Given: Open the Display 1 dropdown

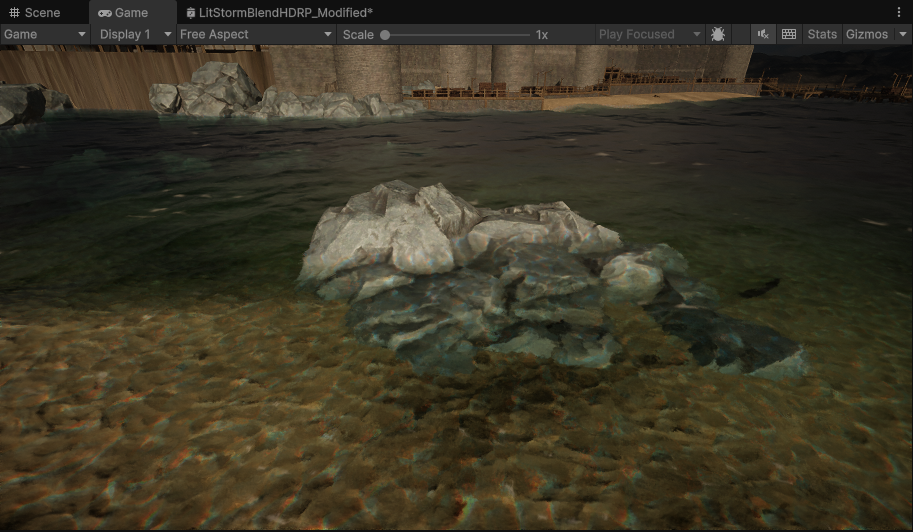Looking at the screenshot, I should point(135,34).
